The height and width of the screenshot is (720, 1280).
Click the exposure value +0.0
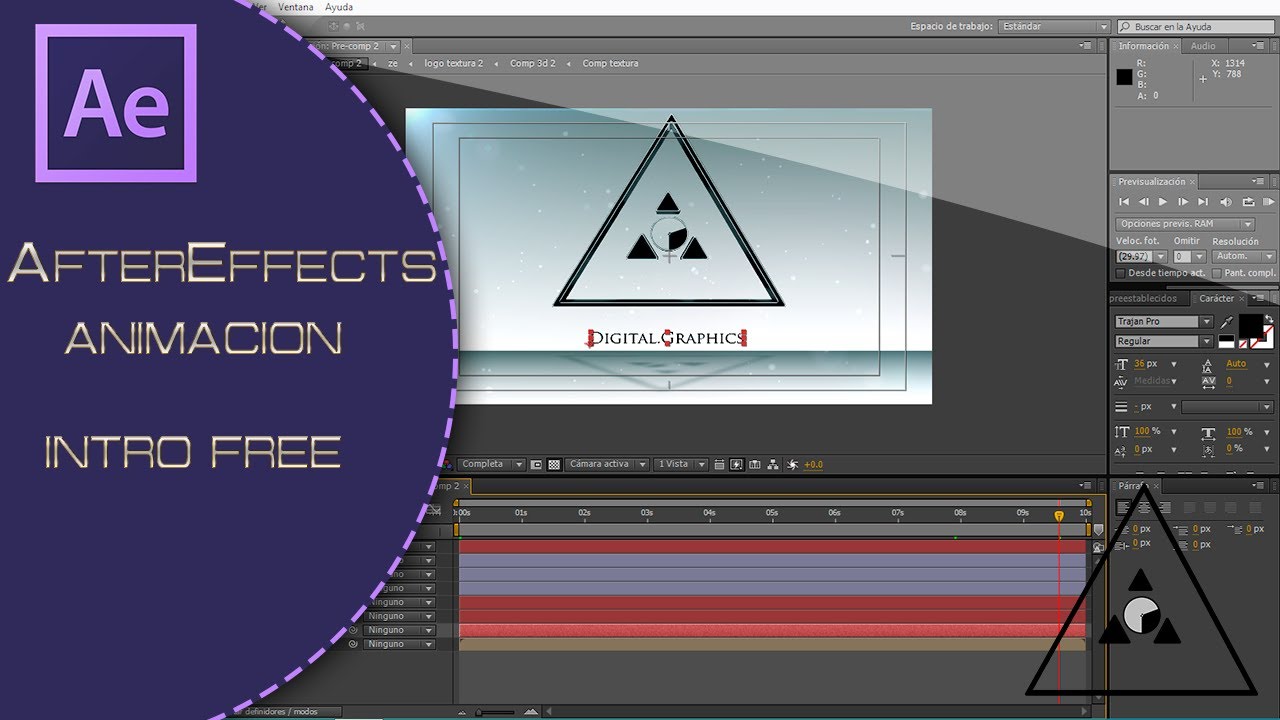coord(813,464)
